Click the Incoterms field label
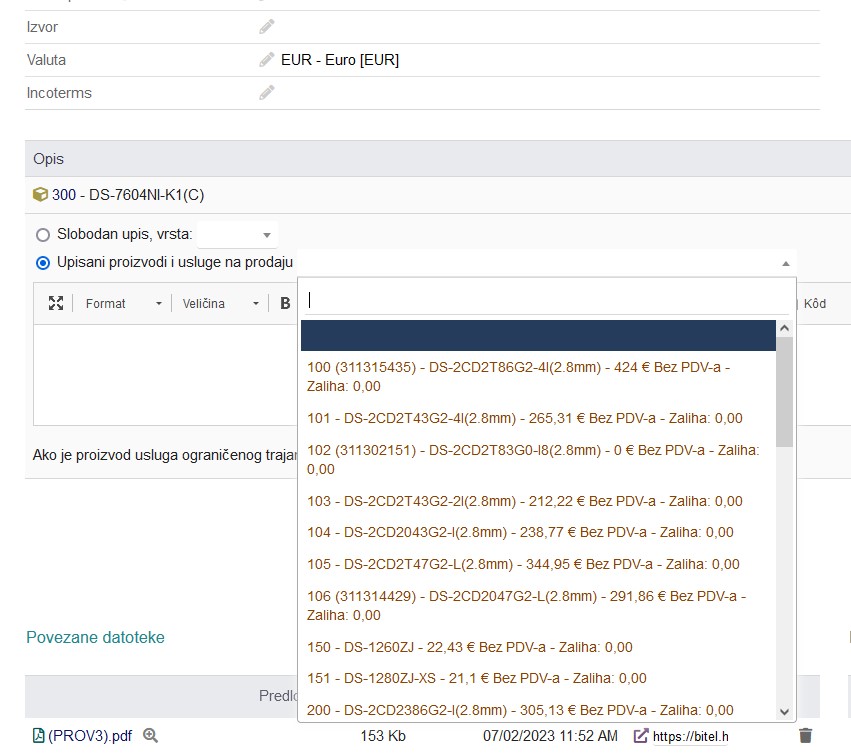Image resolution: width=851 pixels, height=754 pixels. coord(59,93)
